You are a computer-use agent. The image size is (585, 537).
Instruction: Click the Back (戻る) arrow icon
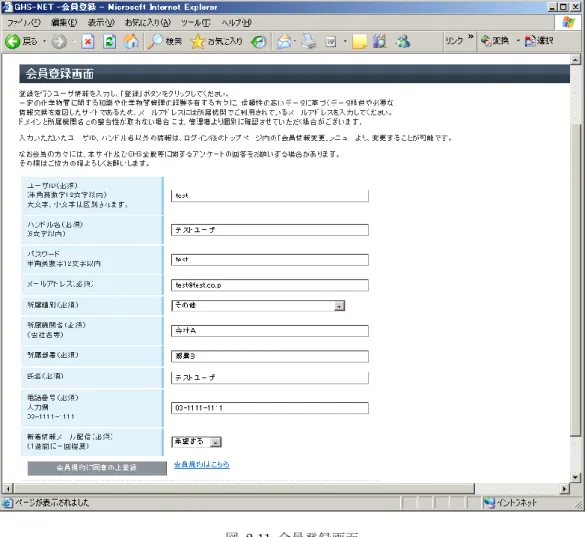(12, 41)
